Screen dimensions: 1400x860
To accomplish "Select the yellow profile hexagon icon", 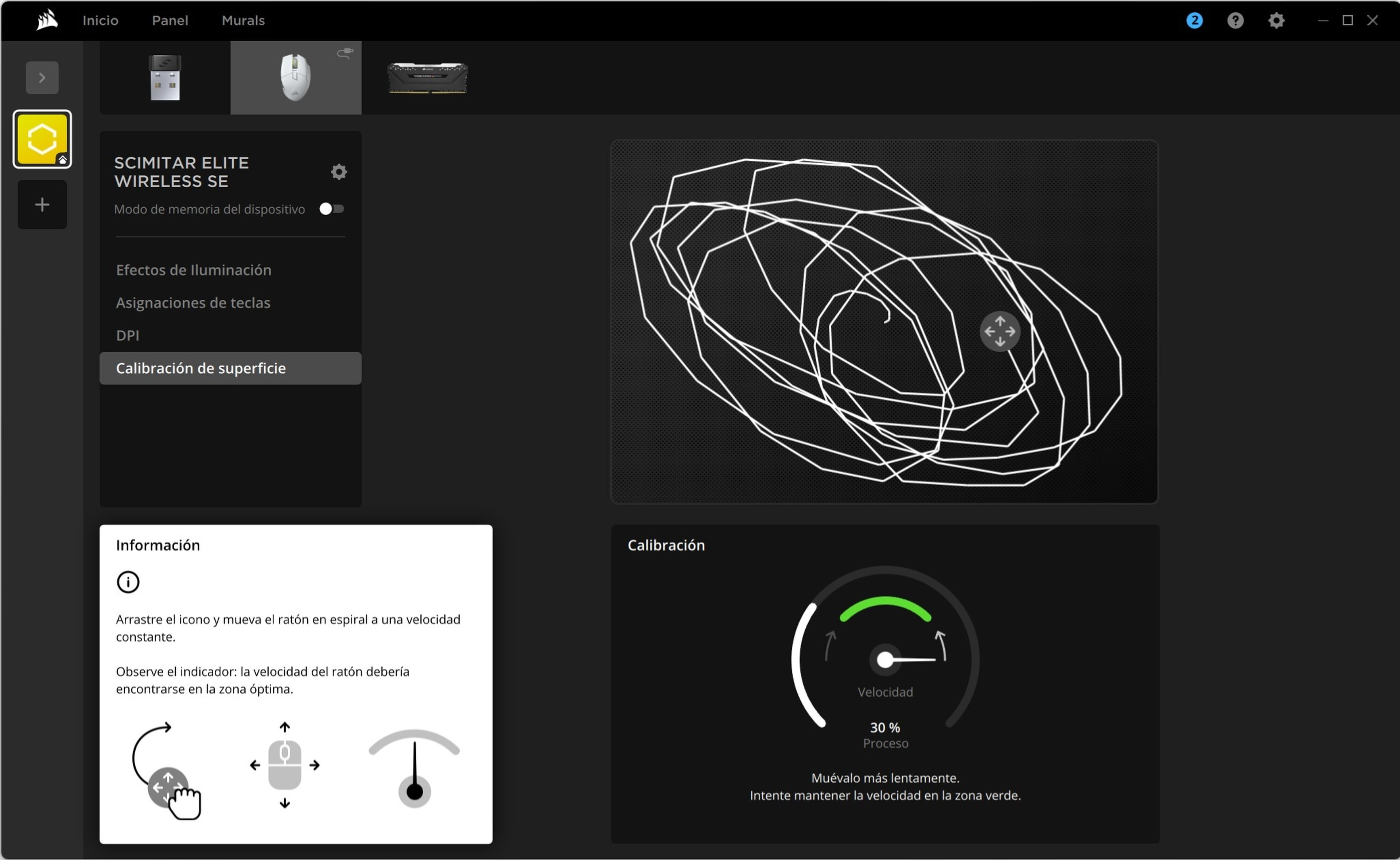I will [x=42, y=138].
